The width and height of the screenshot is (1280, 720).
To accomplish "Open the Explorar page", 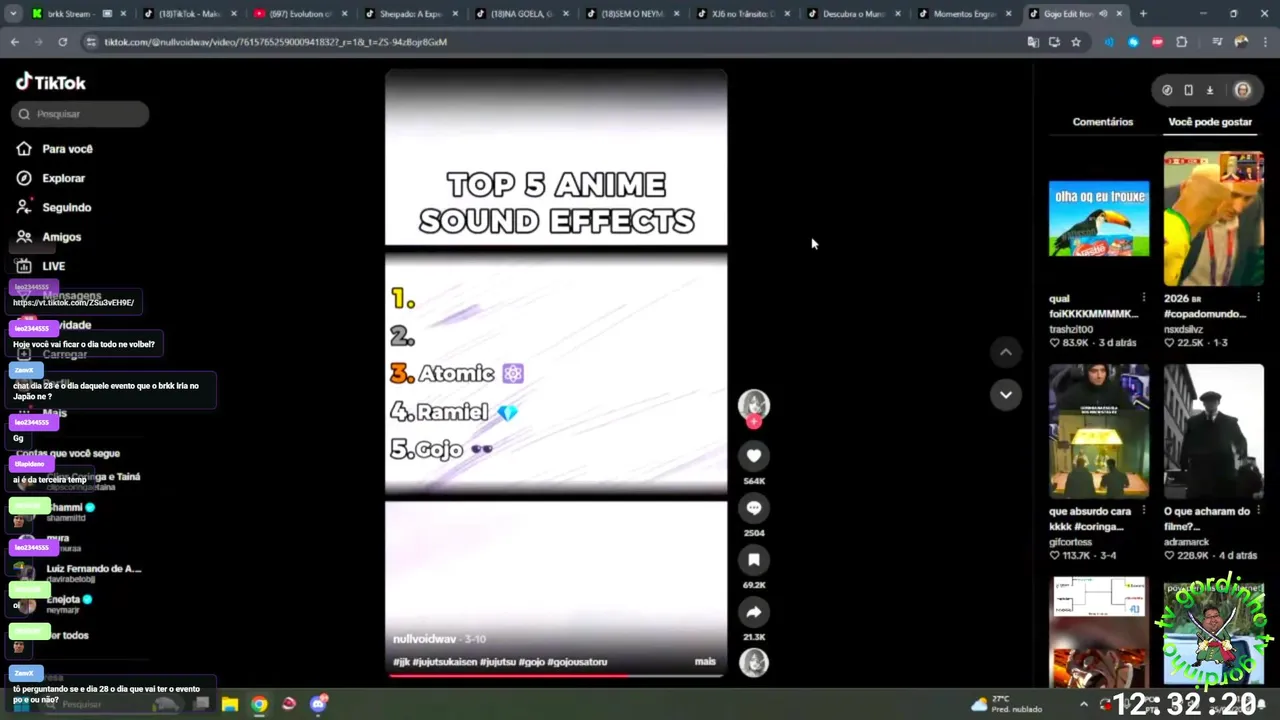I will [x=51, y=178].
